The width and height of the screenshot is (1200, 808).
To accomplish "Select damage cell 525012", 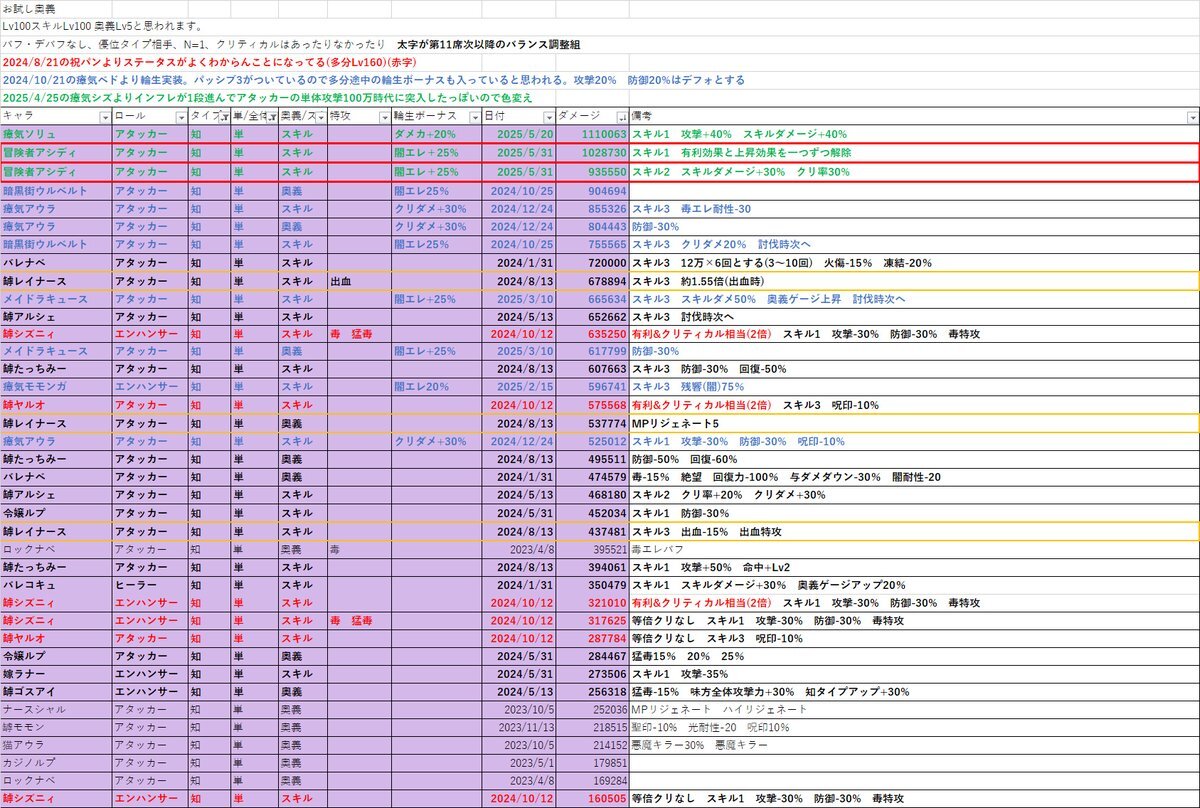I will (592, 441).
